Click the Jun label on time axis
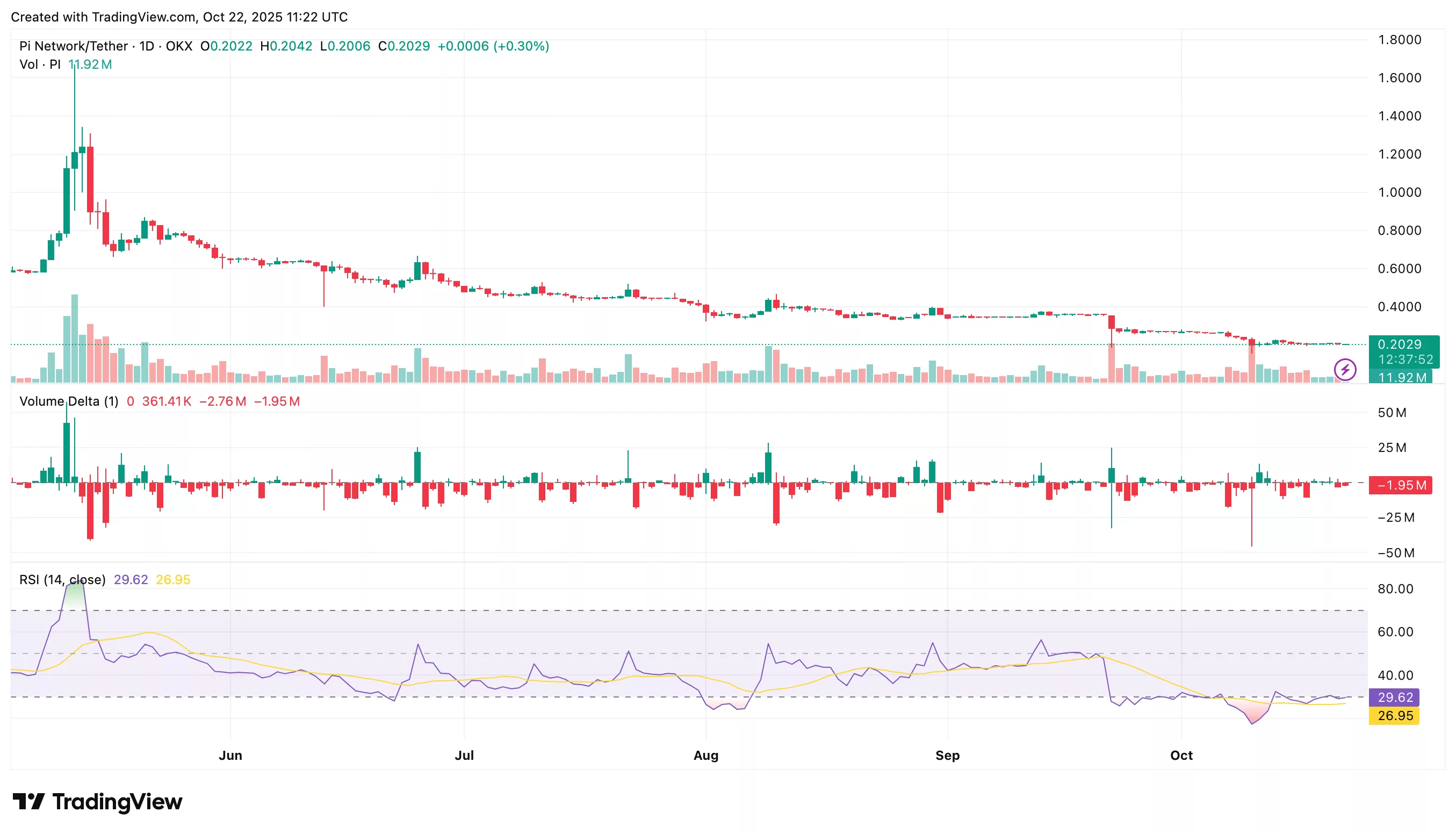Viewport: 1456px width, 834px height. pyautogui.click(x=230, y=755)
